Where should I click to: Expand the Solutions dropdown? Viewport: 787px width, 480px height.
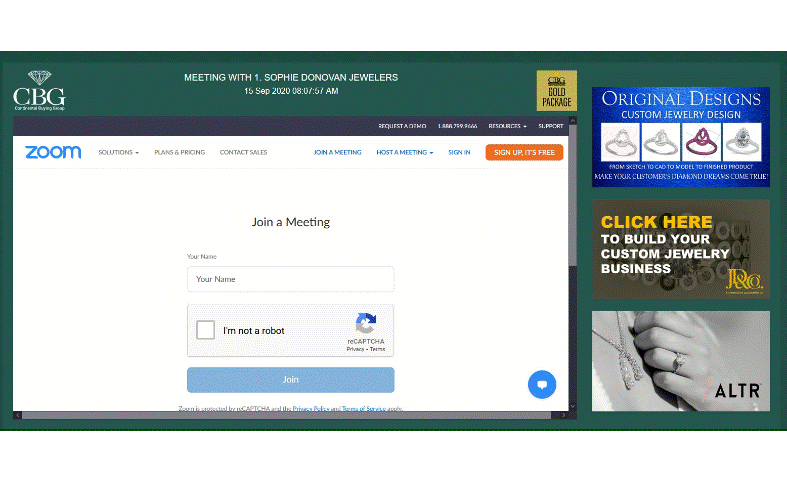pyautogui.click(x=118, y=152)
